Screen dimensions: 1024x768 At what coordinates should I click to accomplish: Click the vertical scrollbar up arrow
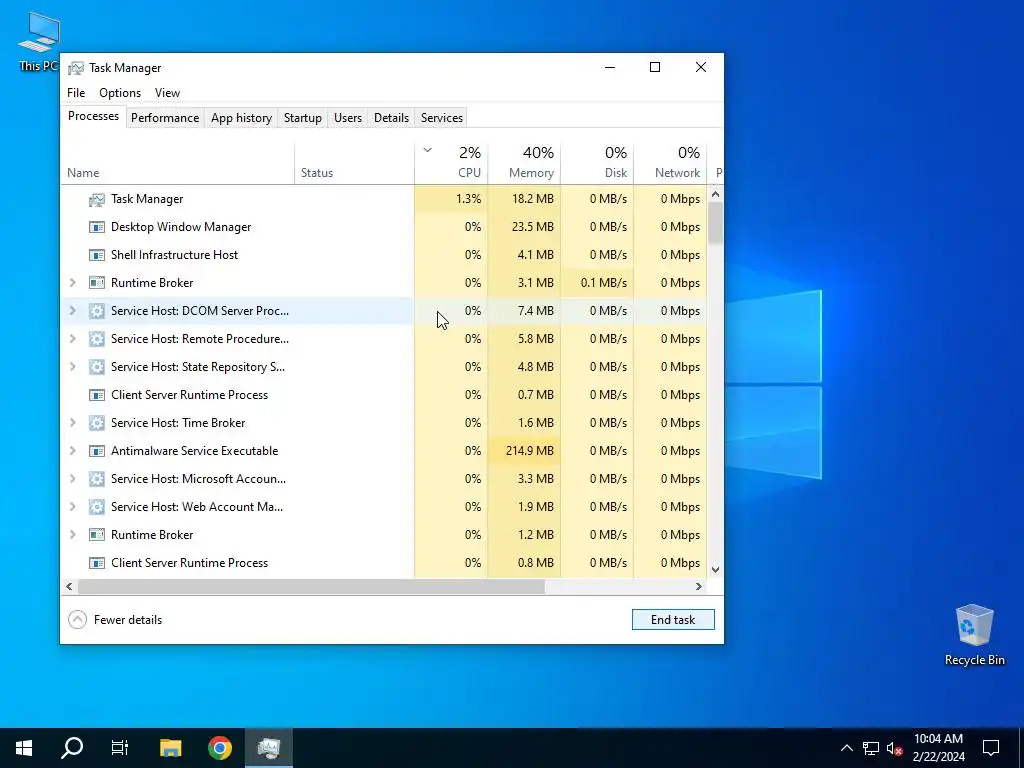715,194
